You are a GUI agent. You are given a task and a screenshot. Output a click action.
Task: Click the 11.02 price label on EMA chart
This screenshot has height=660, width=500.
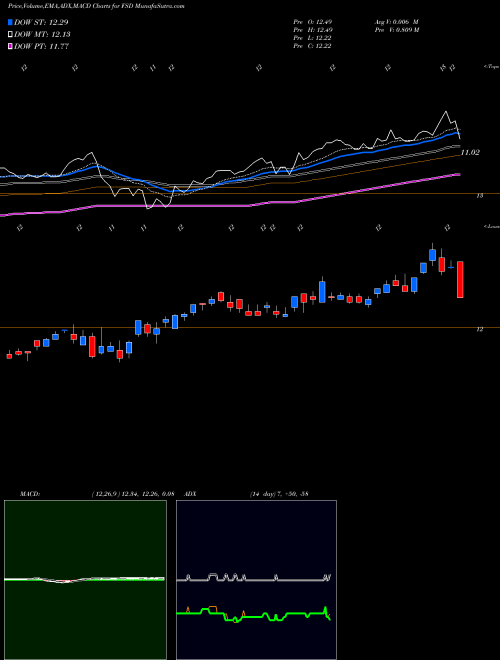coord(470,152)
